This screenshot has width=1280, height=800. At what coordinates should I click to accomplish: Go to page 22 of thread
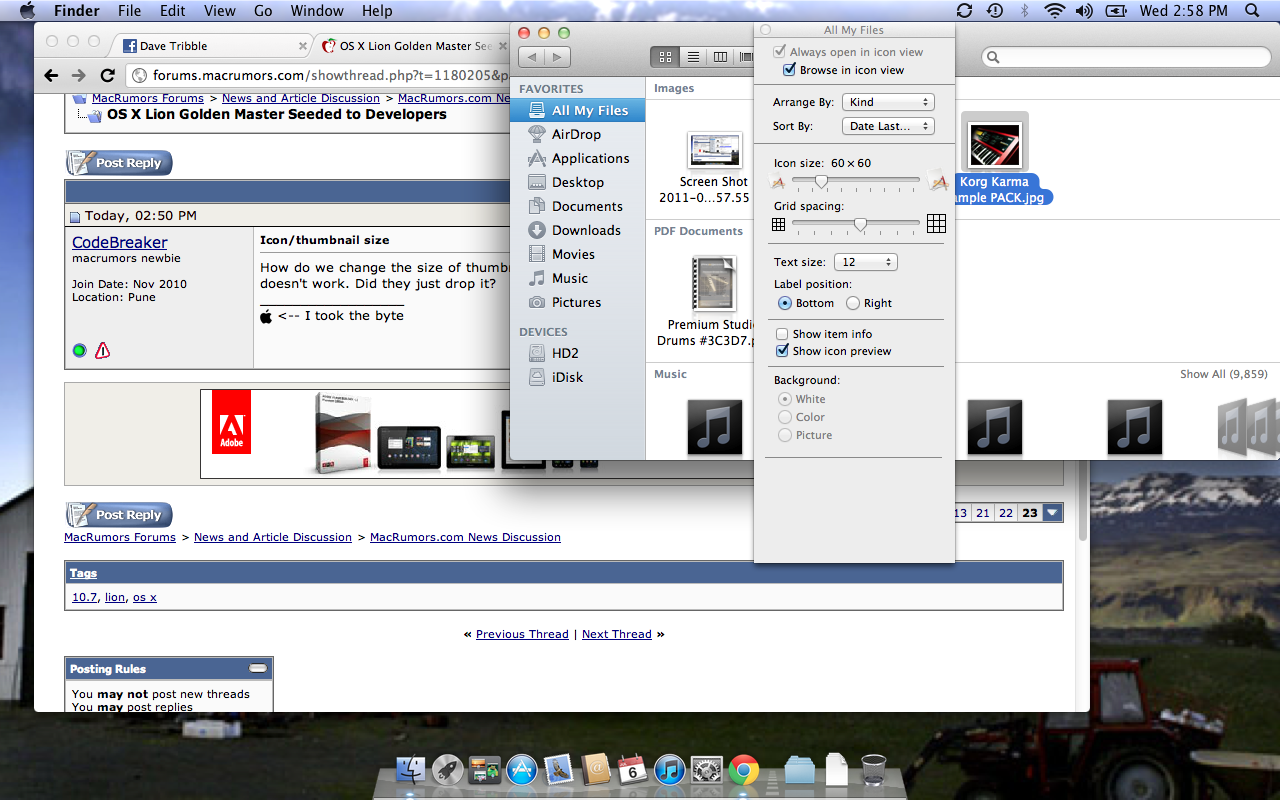click(1006, 513)
